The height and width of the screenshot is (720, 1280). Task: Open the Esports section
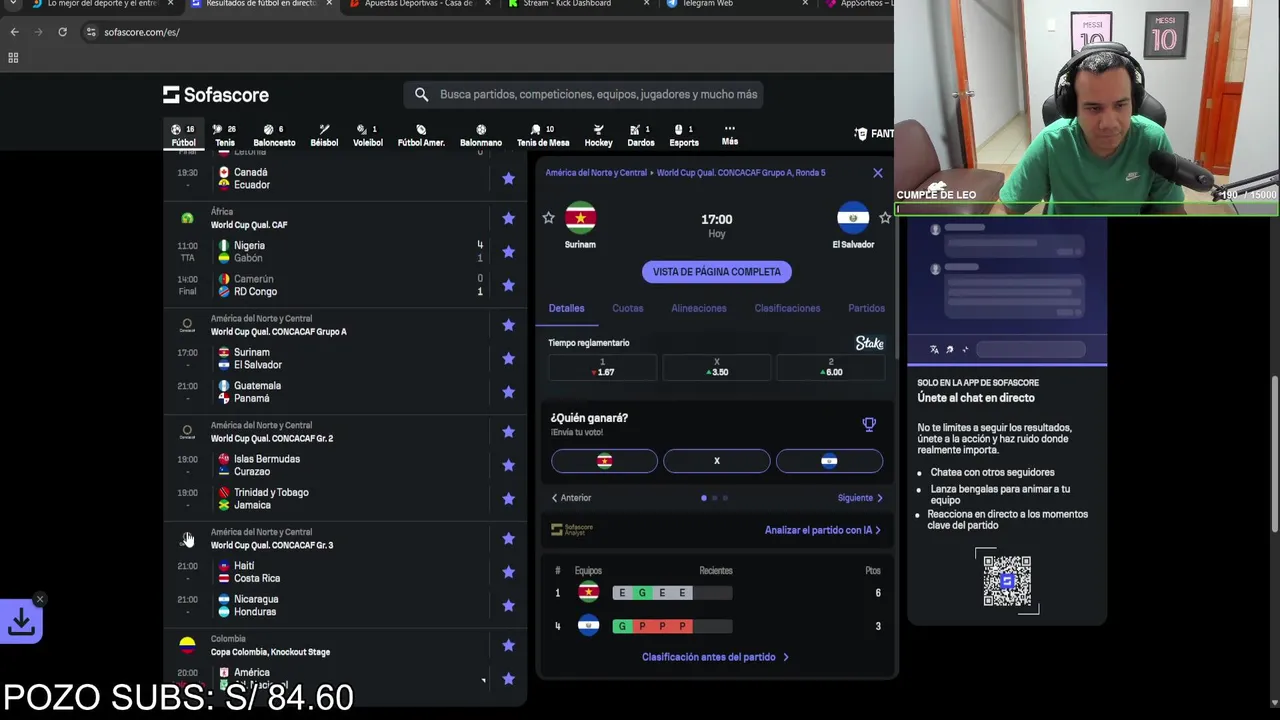(x=684, y=135)
